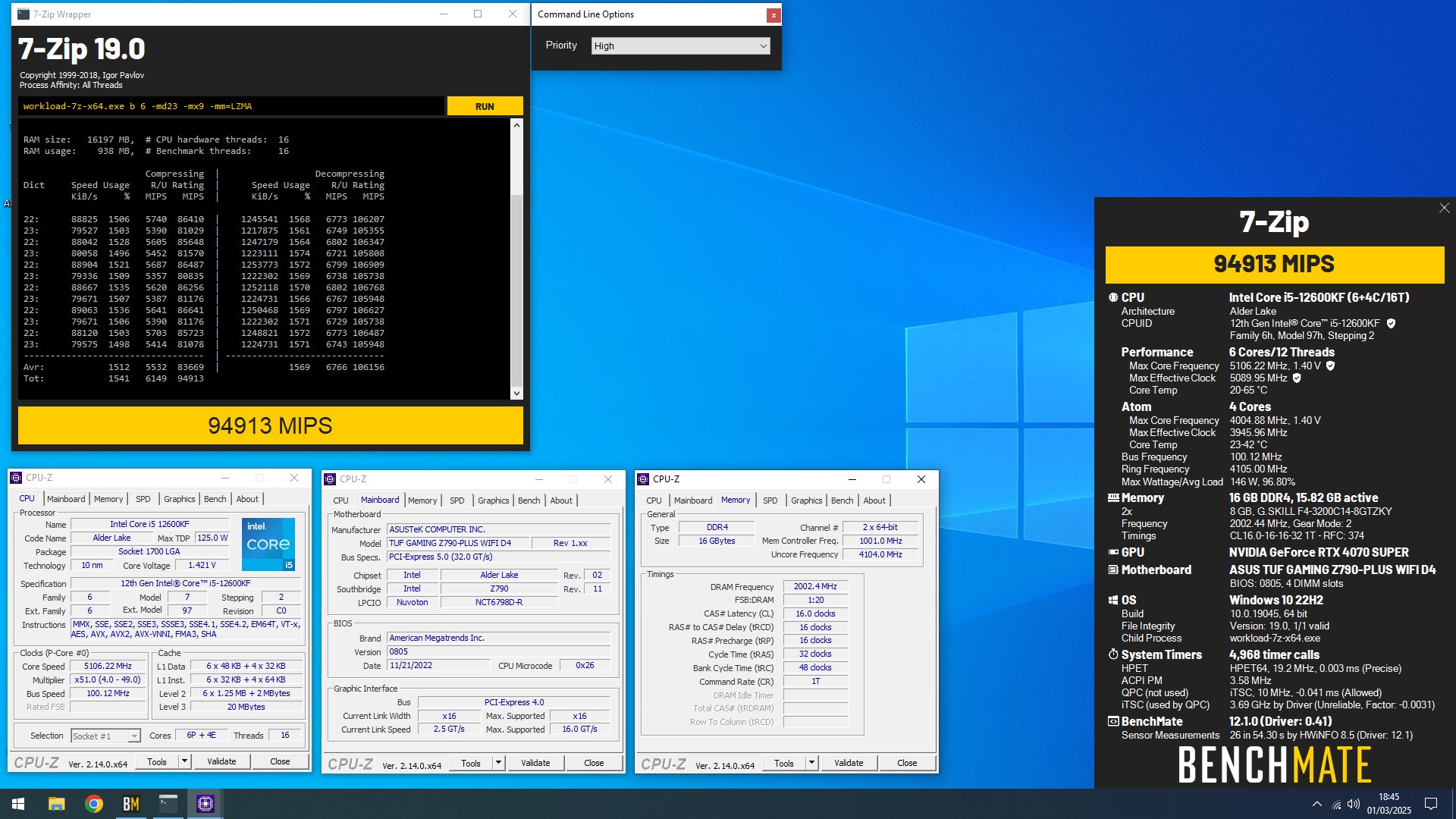
Task: Click the Motherboard icon in BenchMate panel
Action: click(1113, 570)
